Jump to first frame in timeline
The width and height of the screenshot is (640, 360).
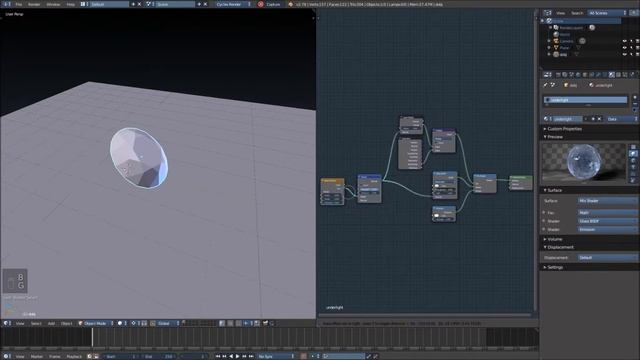(218, 356)
